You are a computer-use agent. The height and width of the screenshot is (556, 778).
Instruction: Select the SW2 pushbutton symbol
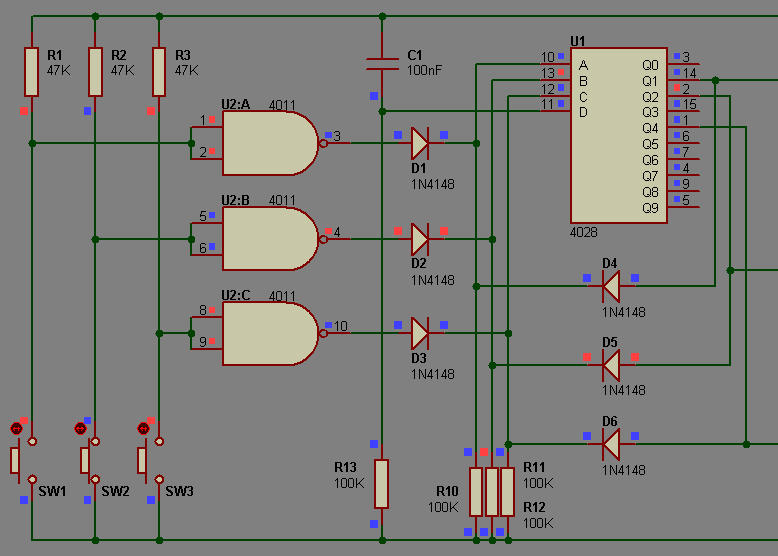pyautogui.click(x=88, y=460)
